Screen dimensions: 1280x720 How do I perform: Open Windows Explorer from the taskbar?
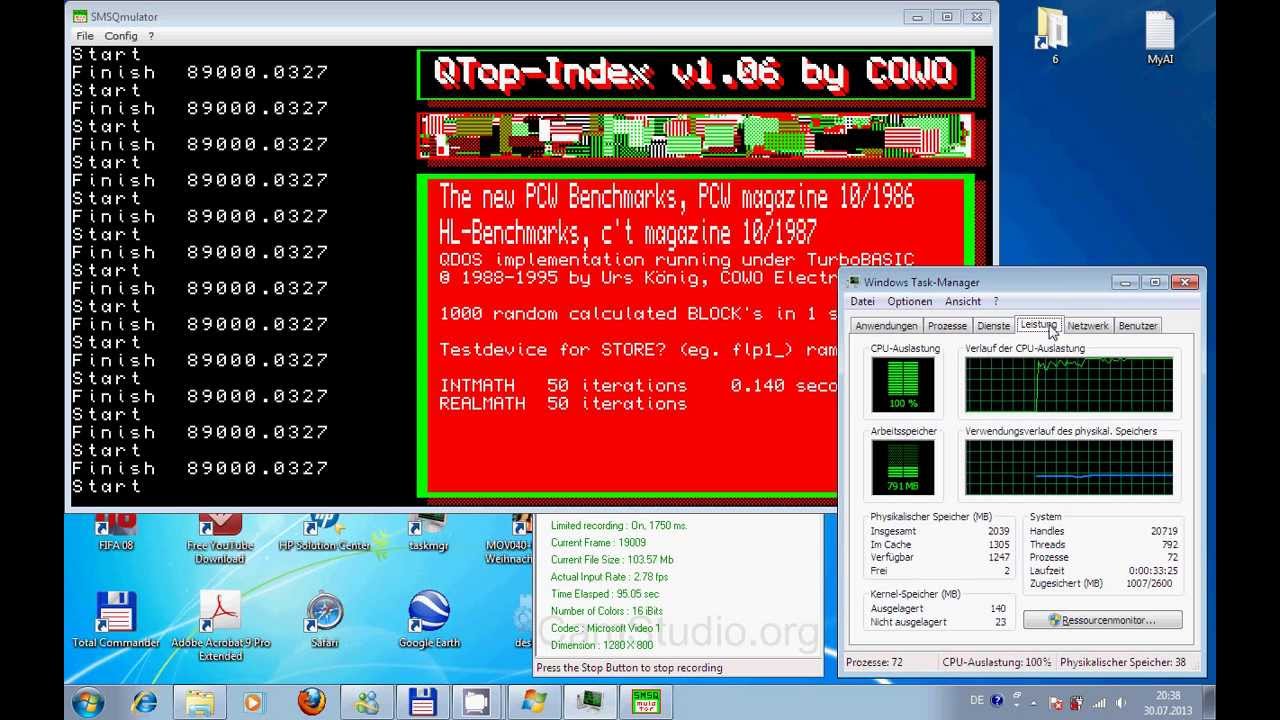(200, 702)
